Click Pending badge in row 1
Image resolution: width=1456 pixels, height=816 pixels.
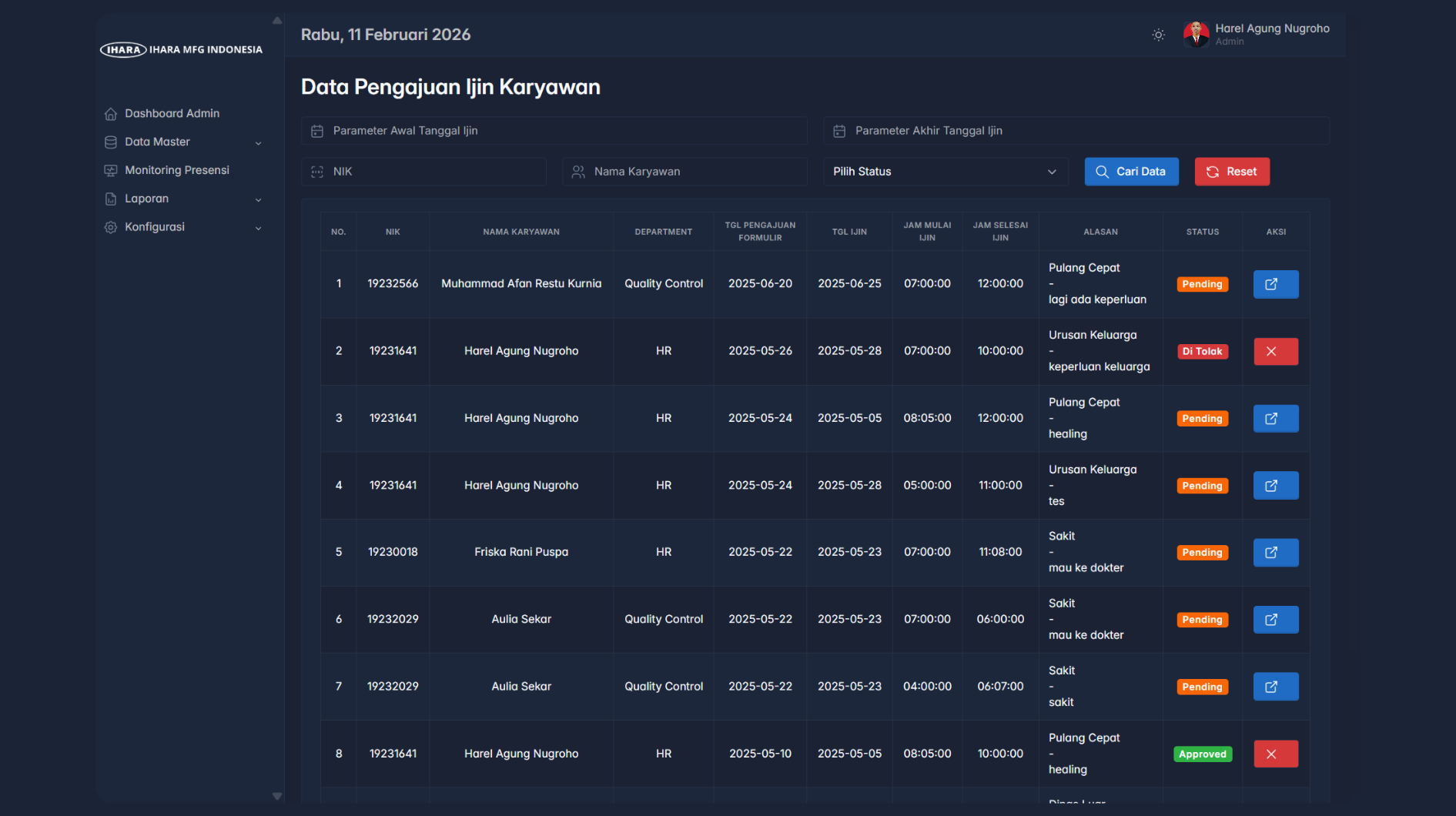point(1202,284)
